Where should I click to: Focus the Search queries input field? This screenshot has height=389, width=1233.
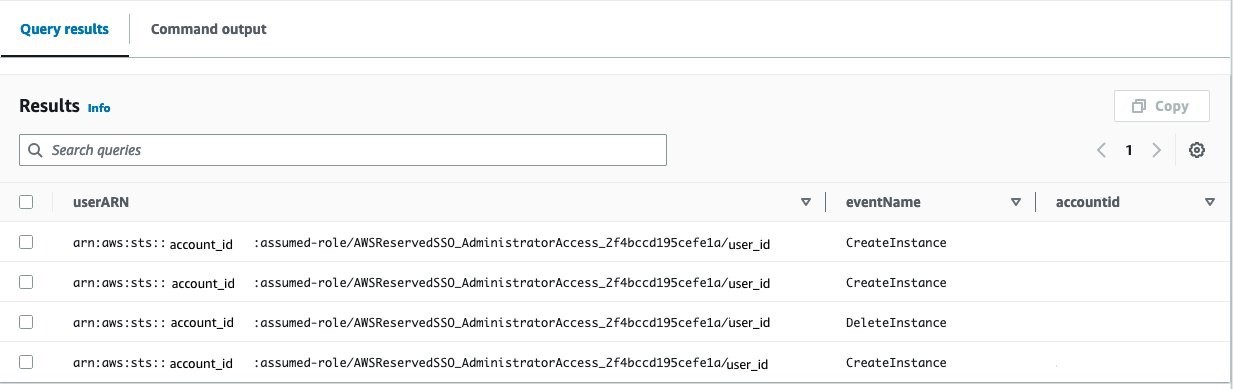point(343,150)
